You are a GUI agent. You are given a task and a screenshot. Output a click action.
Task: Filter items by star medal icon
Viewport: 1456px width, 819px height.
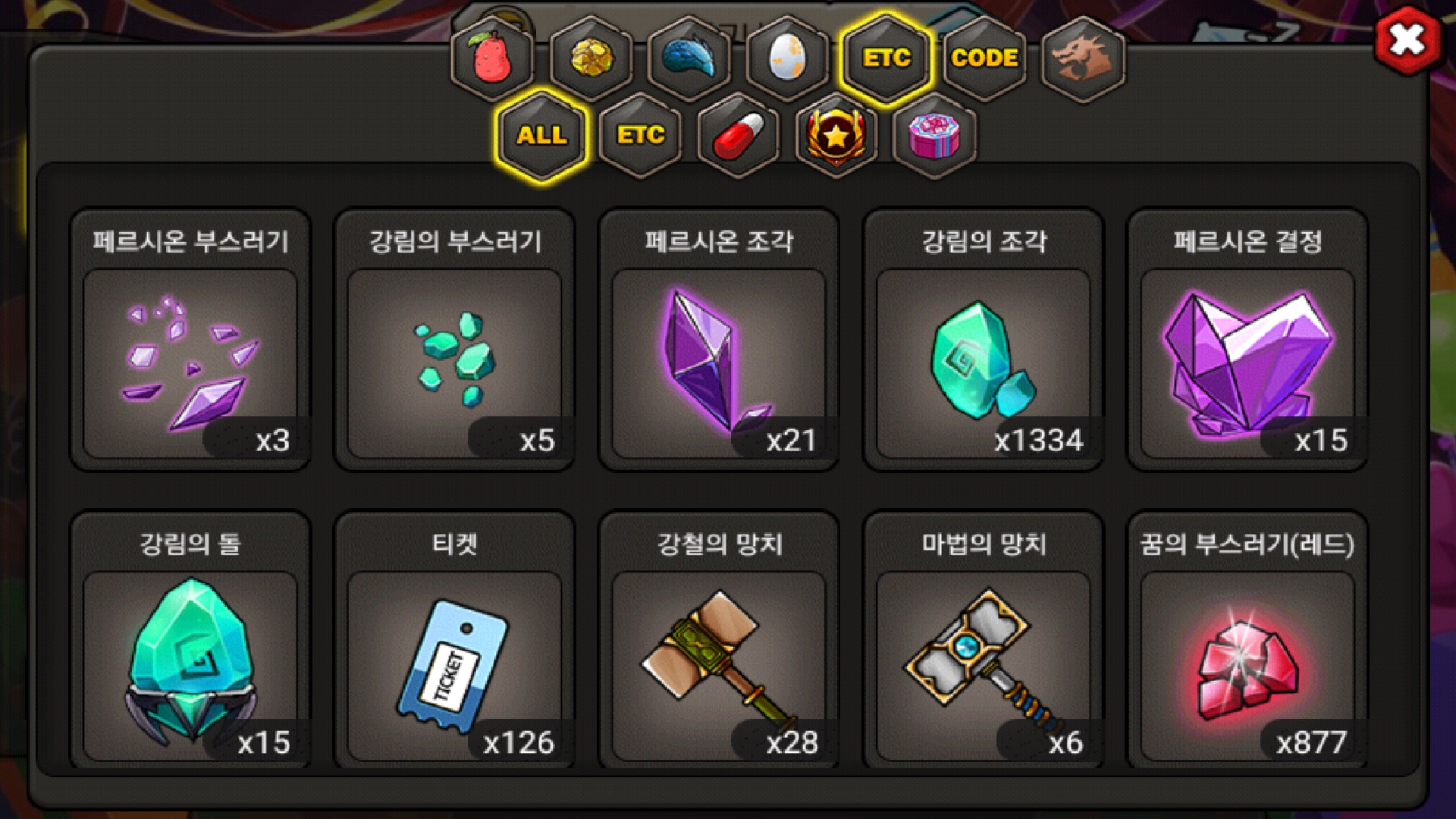point(836,136)
